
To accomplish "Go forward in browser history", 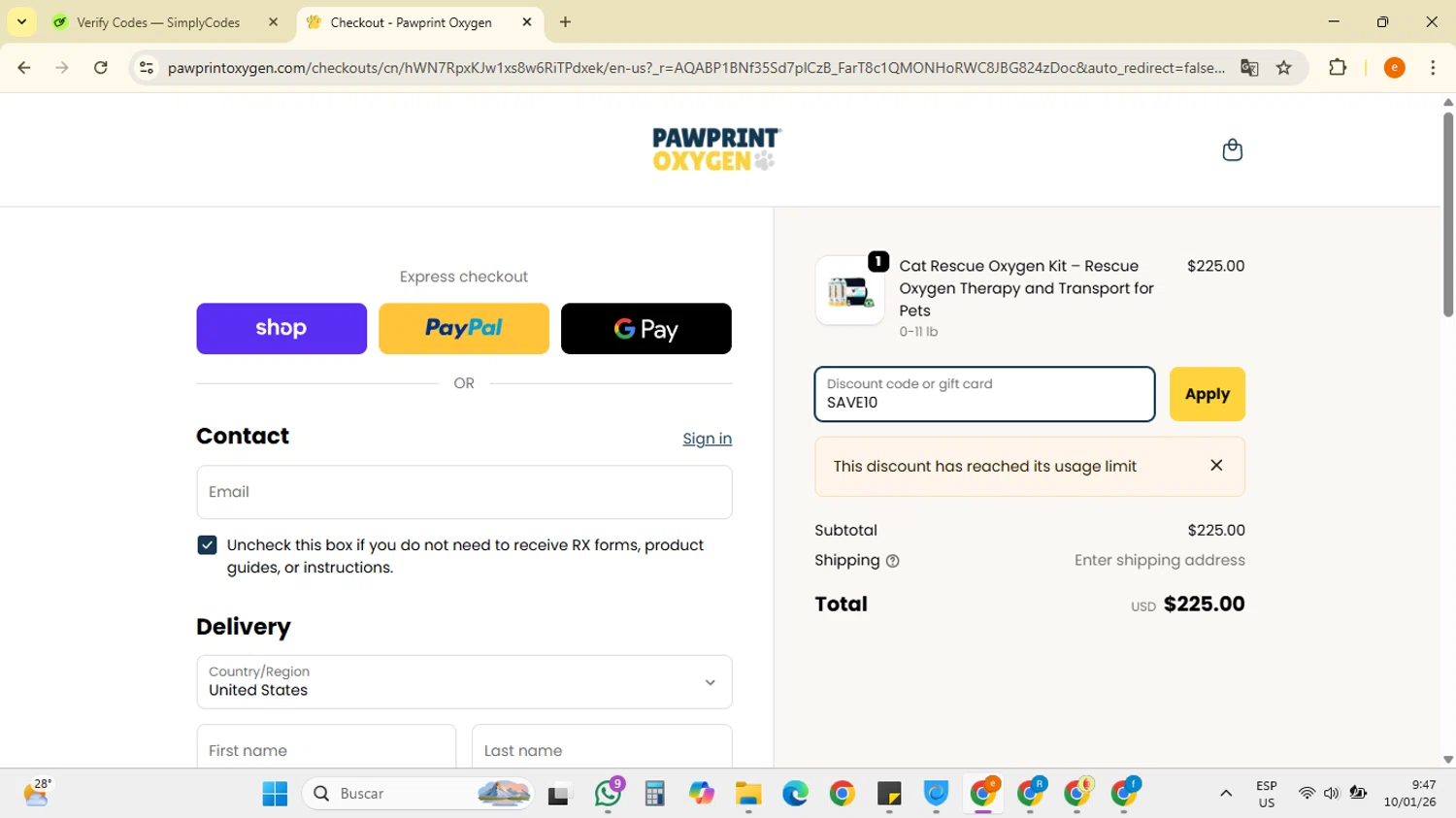I will 62,68.
